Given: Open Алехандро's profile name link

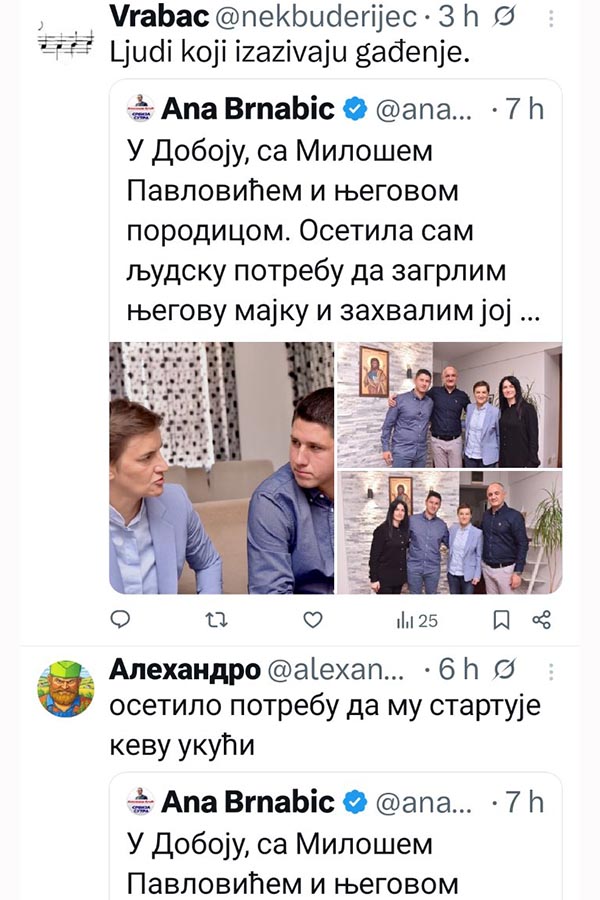Looking at the screenshot, I should point(184,669).
